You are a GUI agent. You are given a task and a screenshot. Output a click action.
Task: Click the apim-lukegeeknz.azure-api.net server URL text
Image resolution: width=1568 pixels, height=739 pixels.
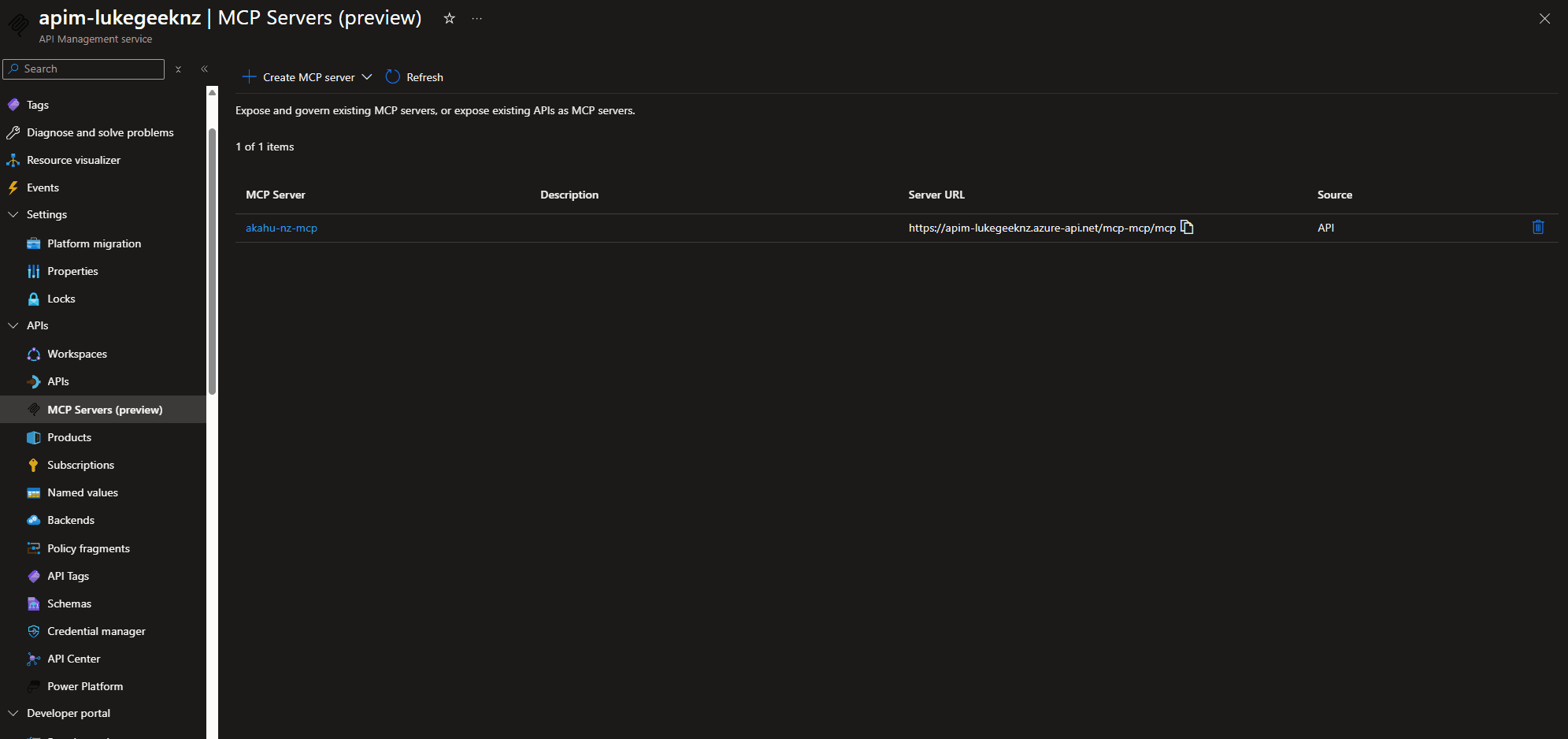coord(1042,228)
